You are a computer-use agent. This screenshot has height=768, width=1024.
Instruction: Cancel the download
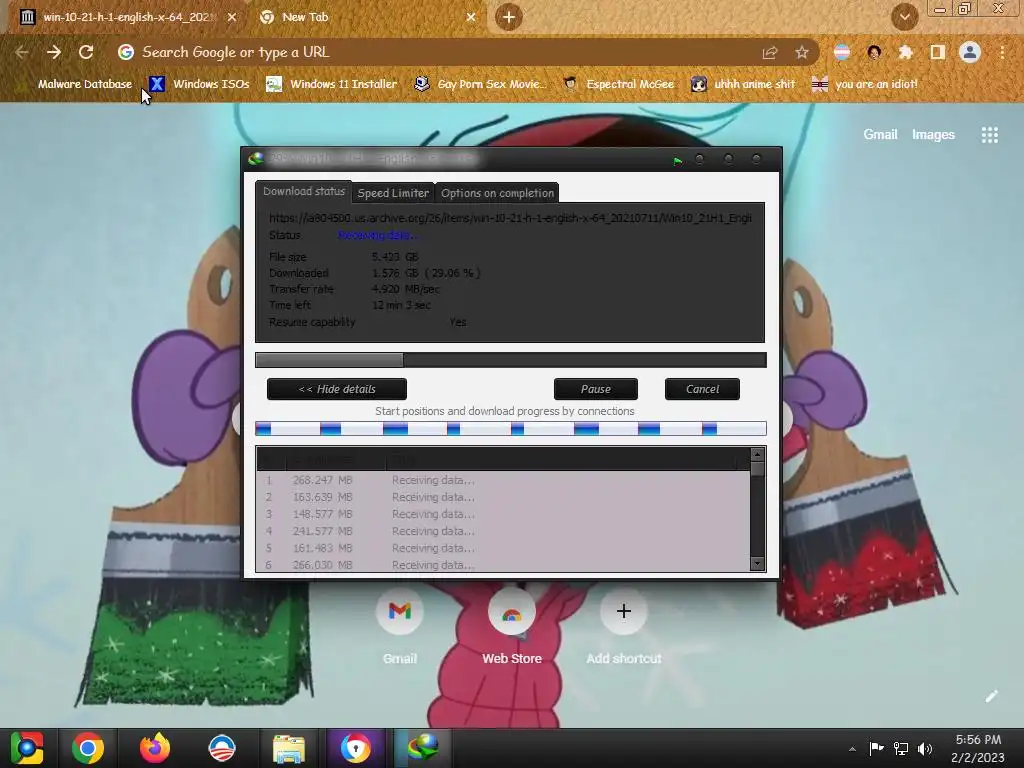702,389
